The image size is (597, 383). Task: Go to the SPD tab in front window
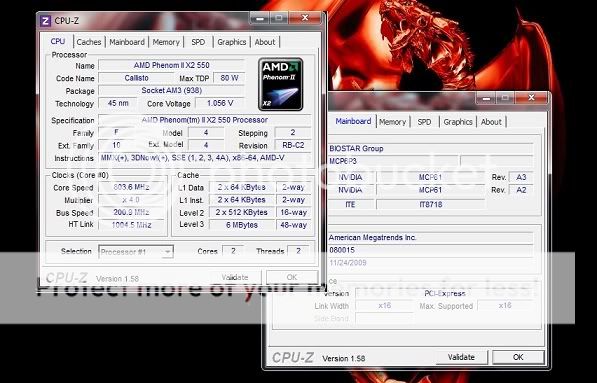198,42
